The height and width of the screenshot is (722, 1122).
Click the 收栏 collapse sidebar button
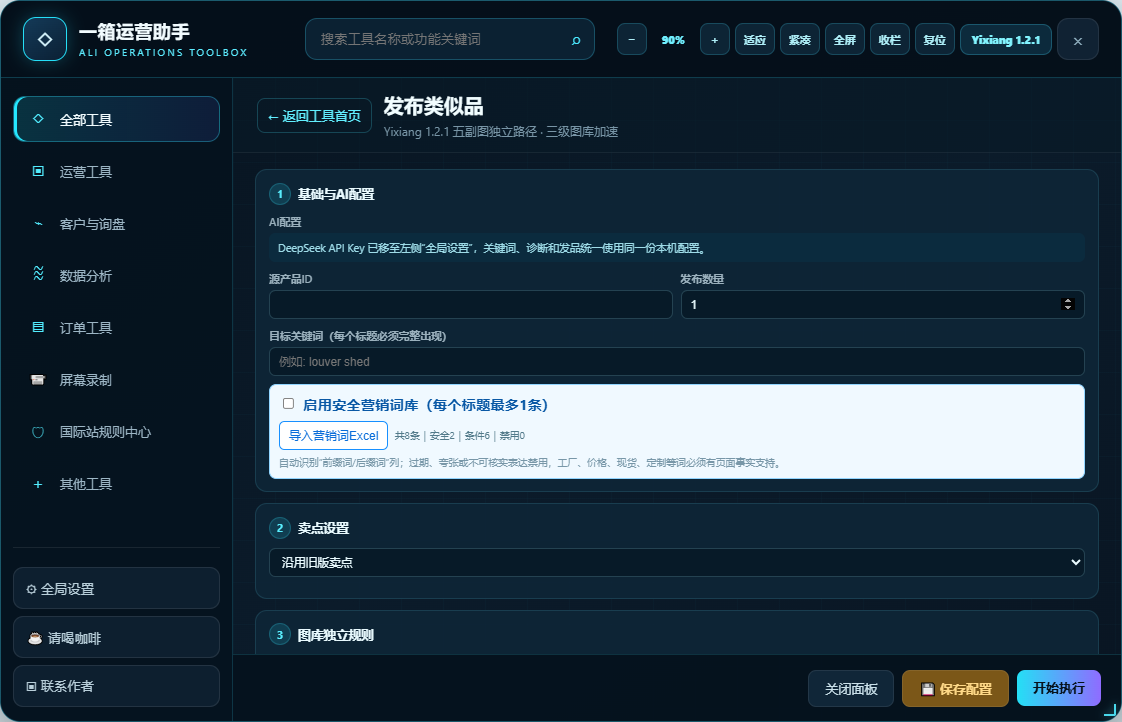click(889, 39)
